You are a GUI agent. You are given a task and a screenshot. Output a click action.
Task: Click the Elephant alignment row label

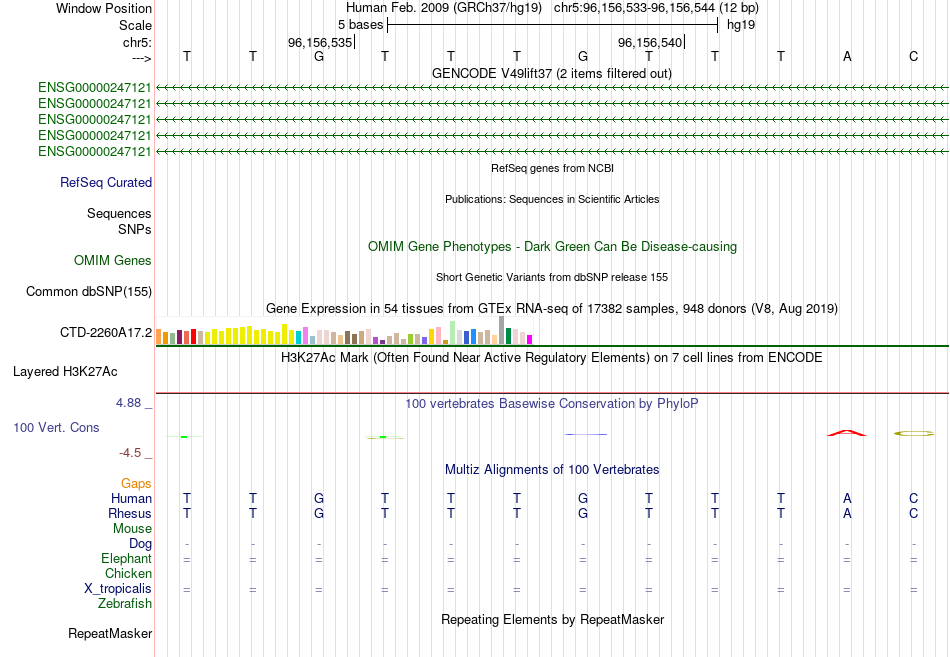click(126, 558)
